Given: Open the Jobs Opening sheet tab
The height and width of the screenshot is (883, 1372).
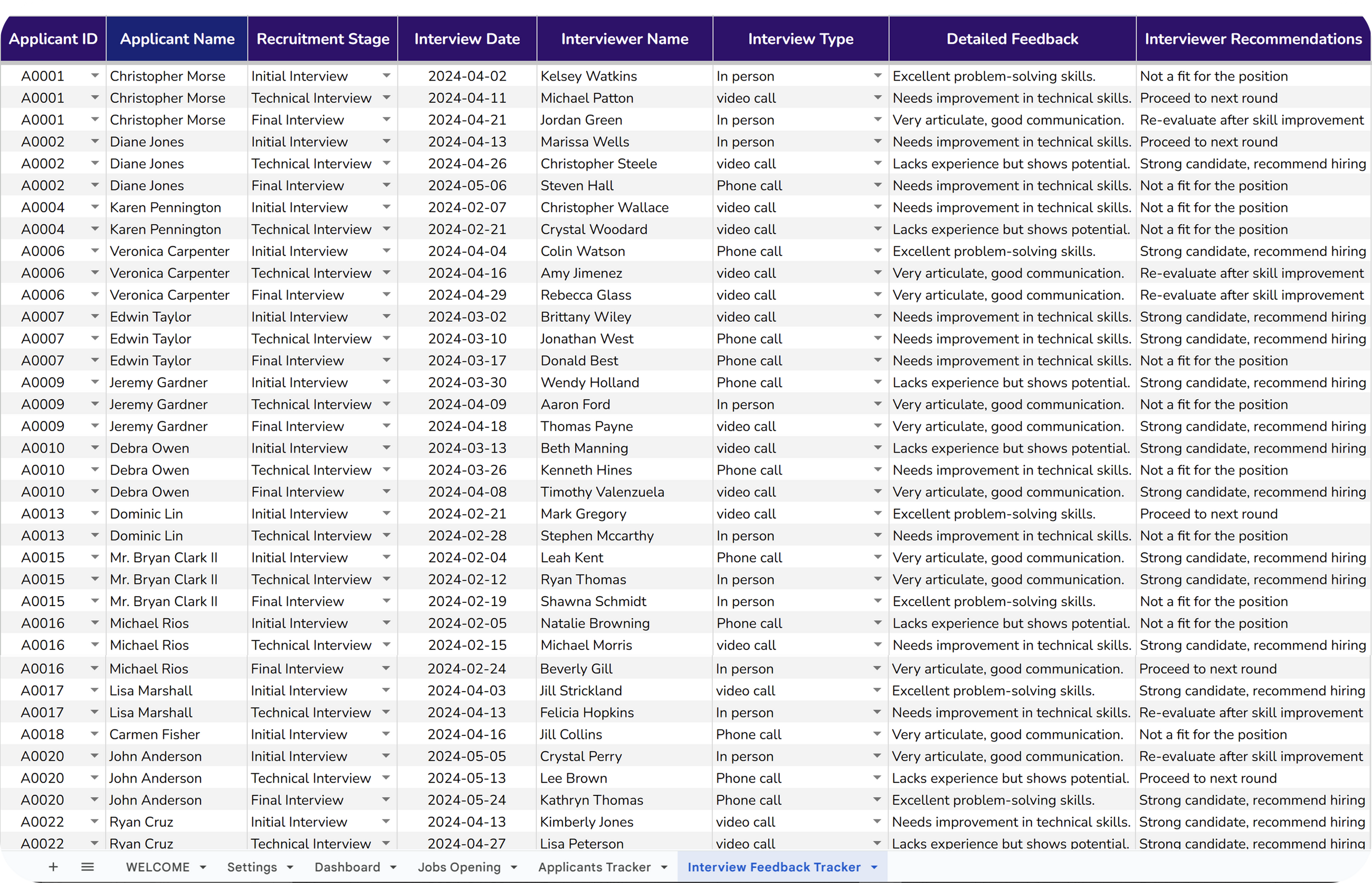Looking at the screenshot, I should pos(459,867).
